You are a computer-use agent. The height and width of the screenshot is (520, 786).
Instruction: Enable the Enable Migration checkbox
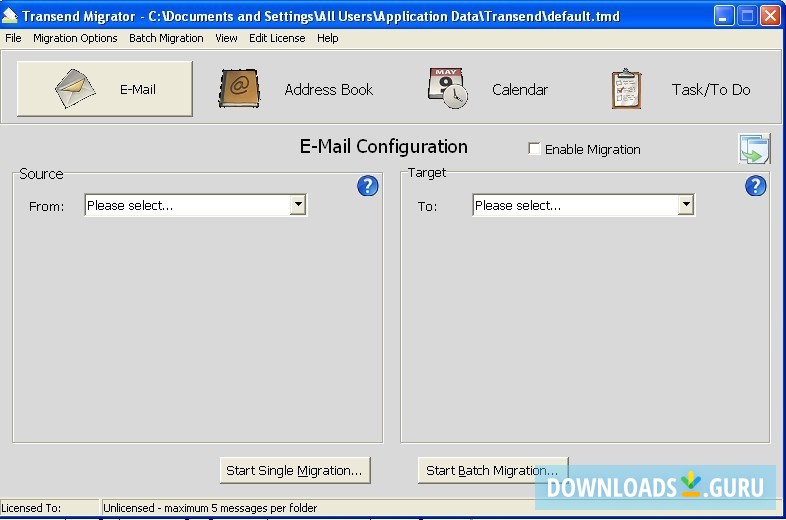point(534,148)
